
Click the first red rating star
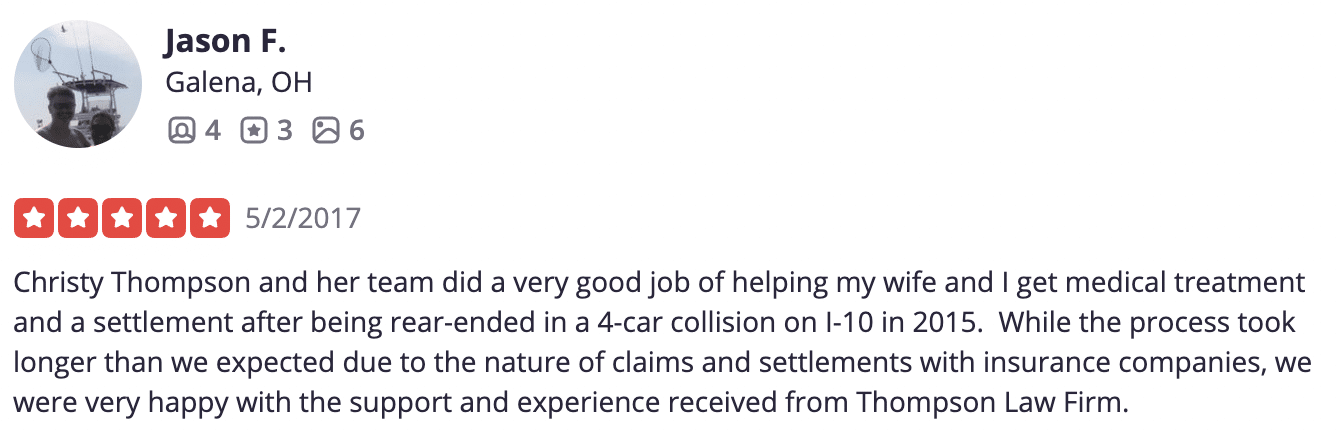point(35,218)
